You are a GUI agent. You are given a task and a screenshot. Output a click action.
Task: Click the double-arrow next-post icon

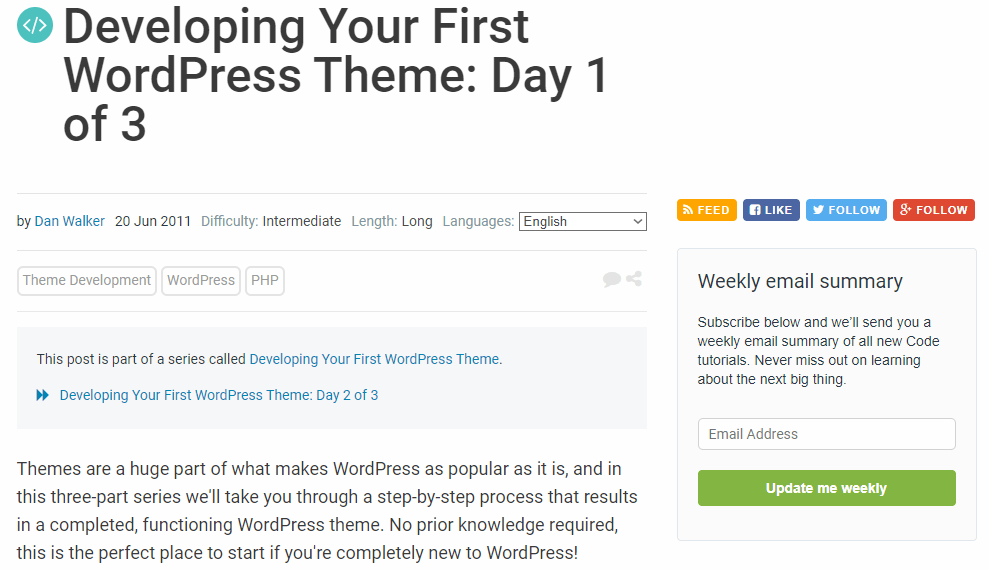coord(43,395)
